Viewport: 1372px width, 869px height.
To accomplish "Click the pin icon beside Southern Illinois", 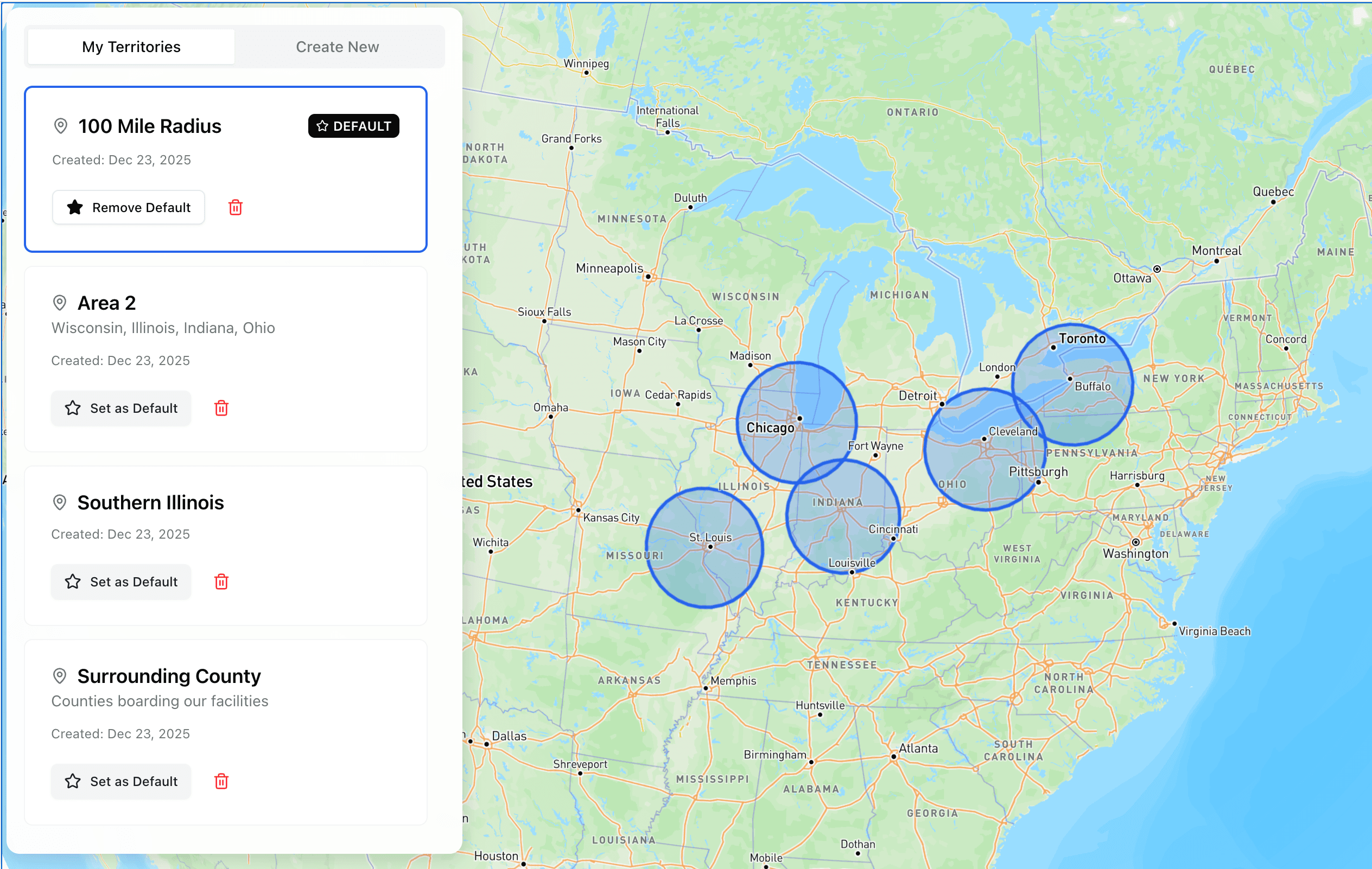I will (x=60, y=502).
